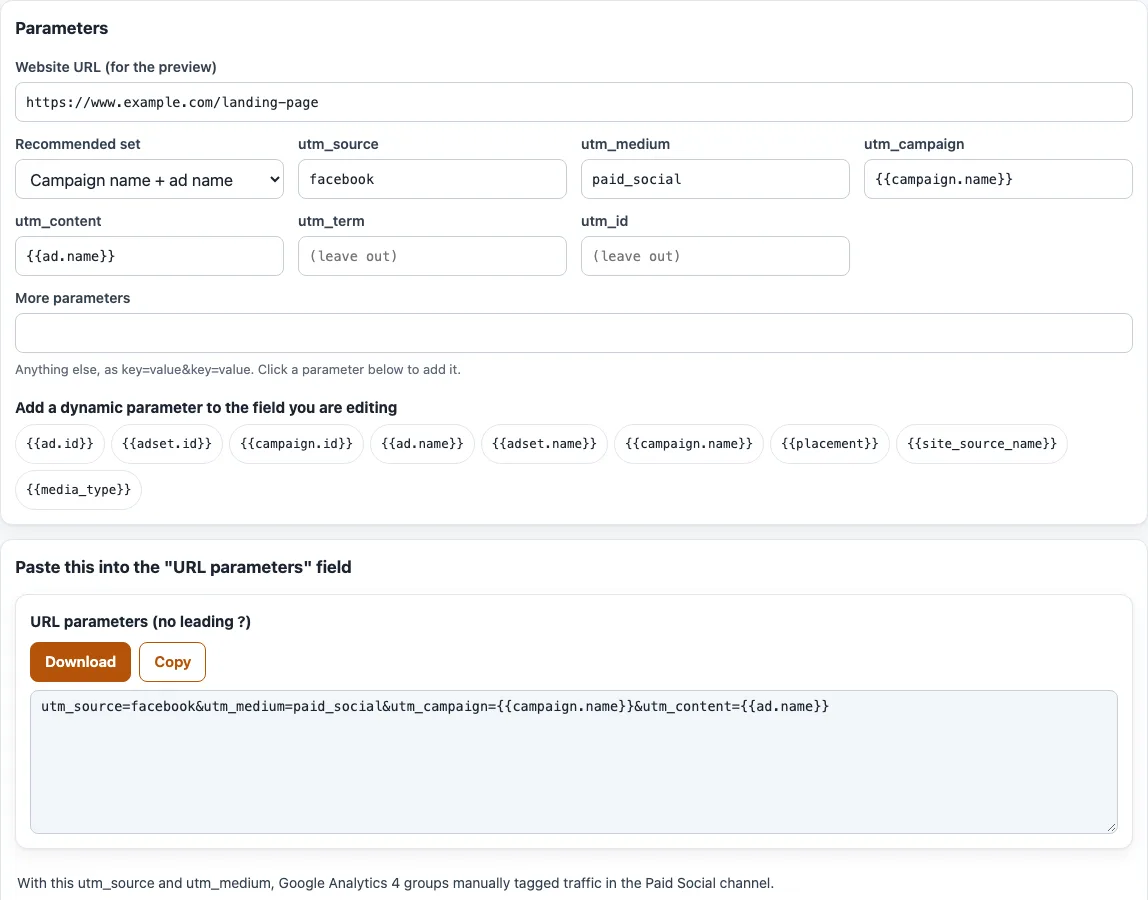Add the {{ad.id}} dynamic parameter

60,444
